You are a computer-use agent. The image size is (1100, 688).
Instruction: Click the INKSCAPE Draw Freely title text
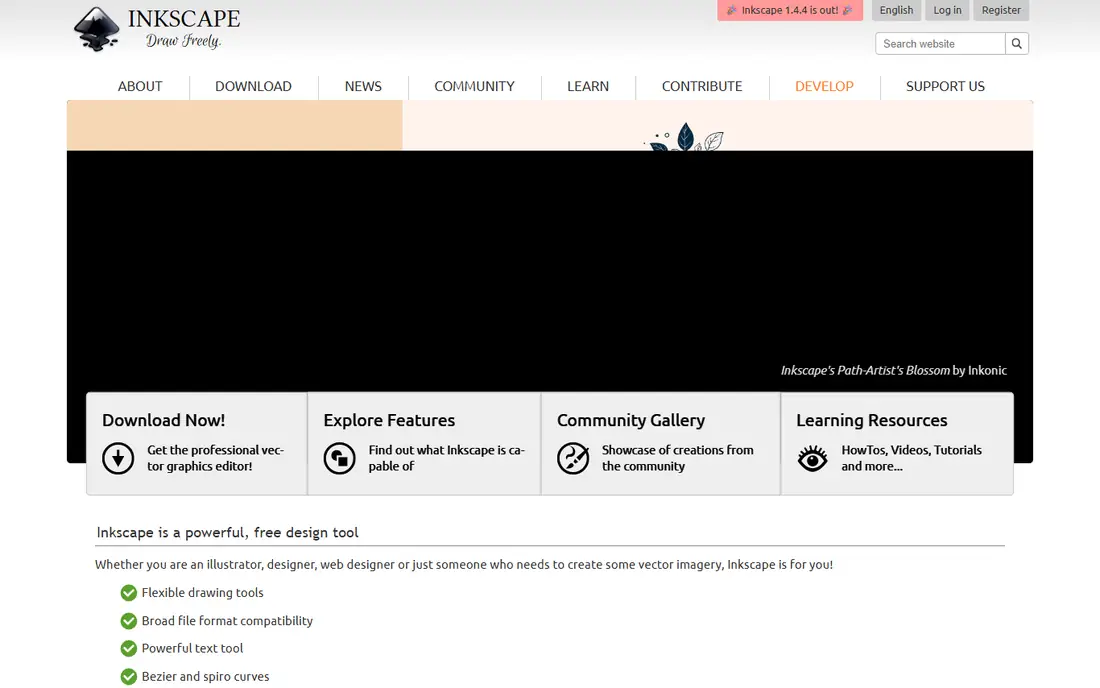184,28
